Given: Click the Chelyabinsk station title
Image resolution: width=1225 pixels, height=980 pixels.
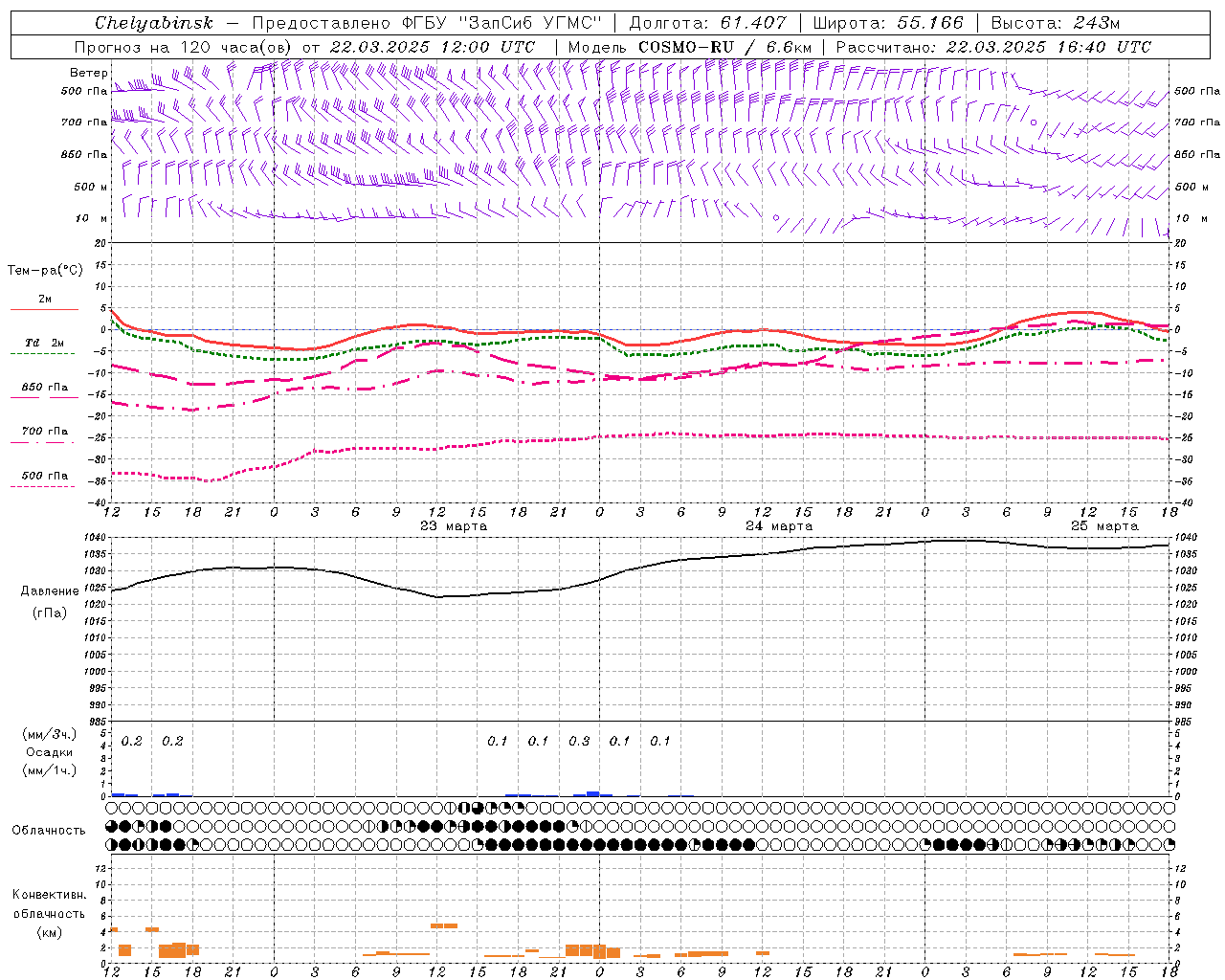Looking at the screenshot, I should (x=154, y=23).
